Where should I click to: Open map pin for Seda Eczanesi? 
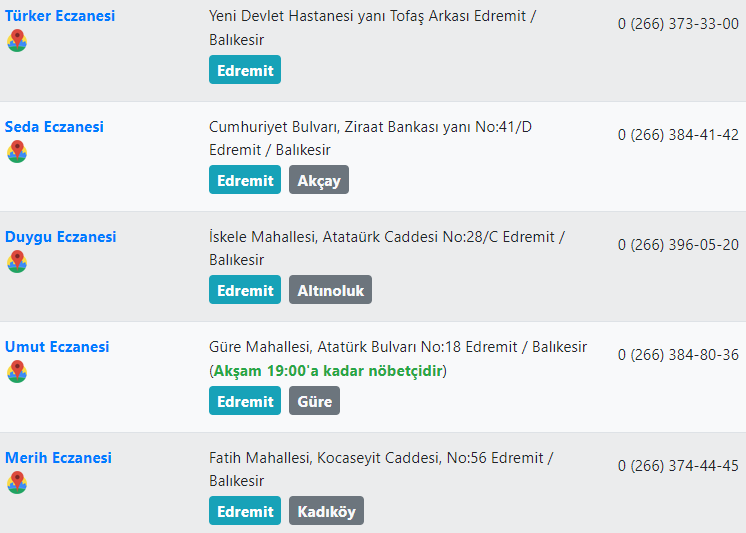pos(17,151)
